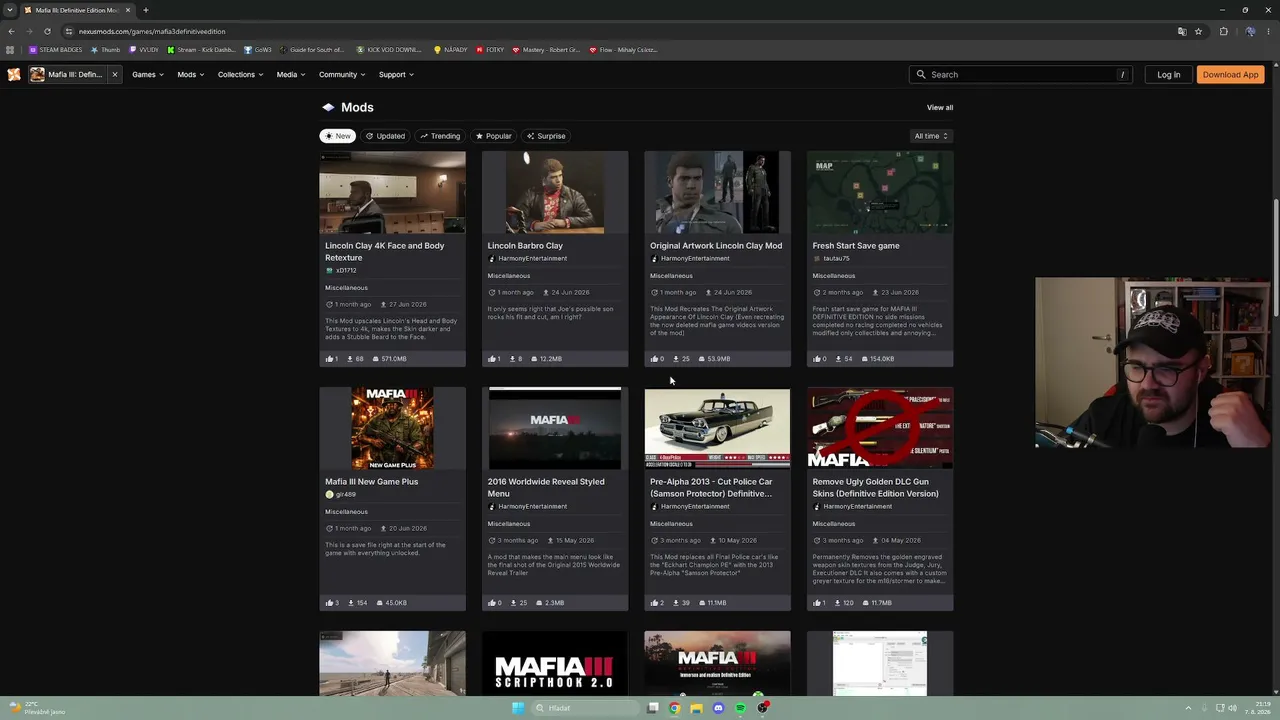1280x720 pixels.
Task: Click the browser address bar URL
Action: click(152, 31)
